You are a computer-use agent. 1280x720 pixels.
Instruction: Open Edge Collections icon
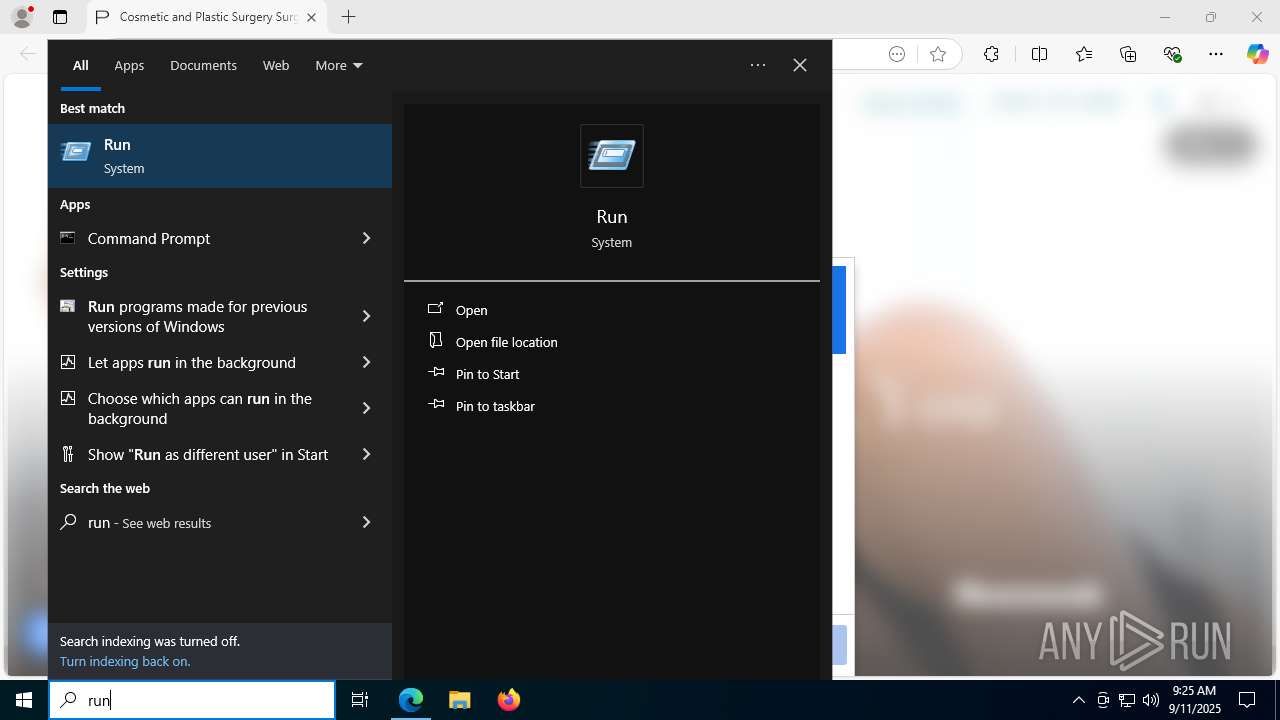pos(1128,55)
